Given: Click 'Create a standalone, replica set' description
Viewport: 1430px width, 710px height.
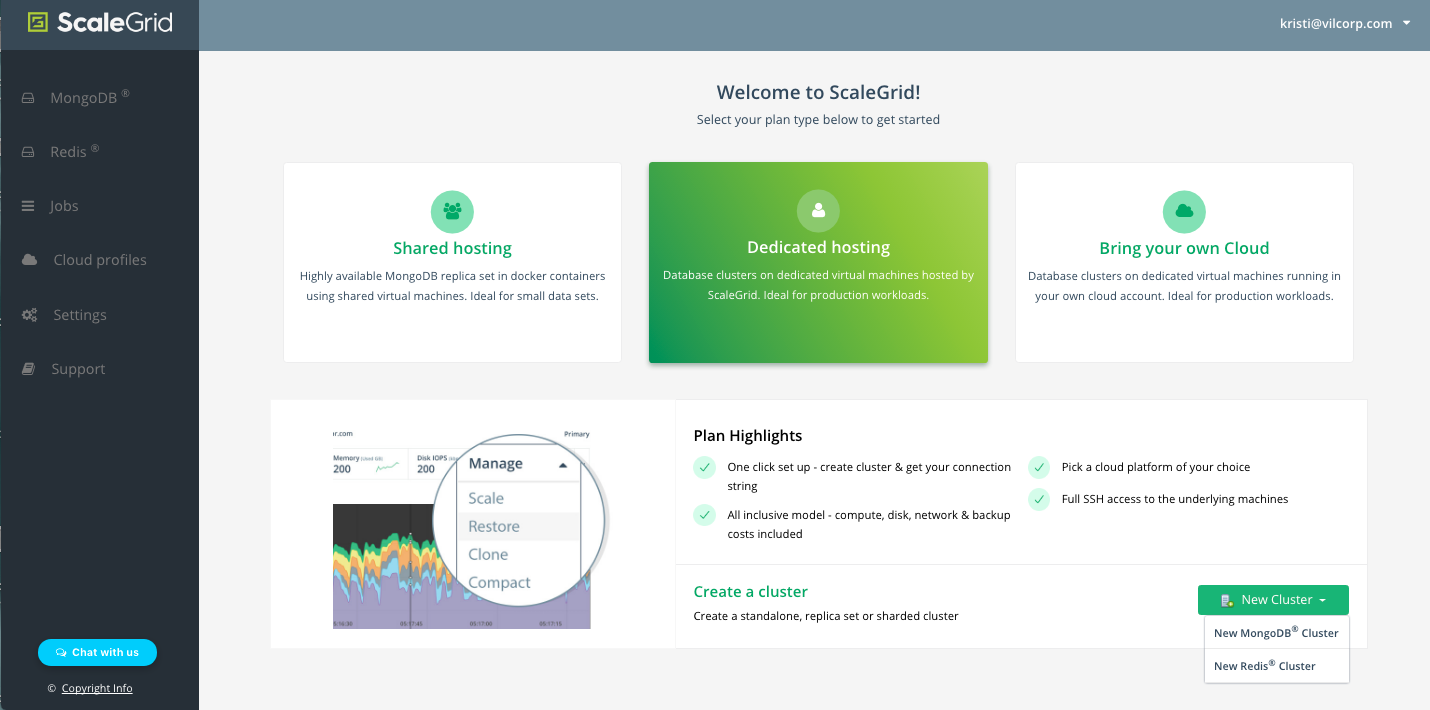Looking at the screenshot, I should [826, 616].
